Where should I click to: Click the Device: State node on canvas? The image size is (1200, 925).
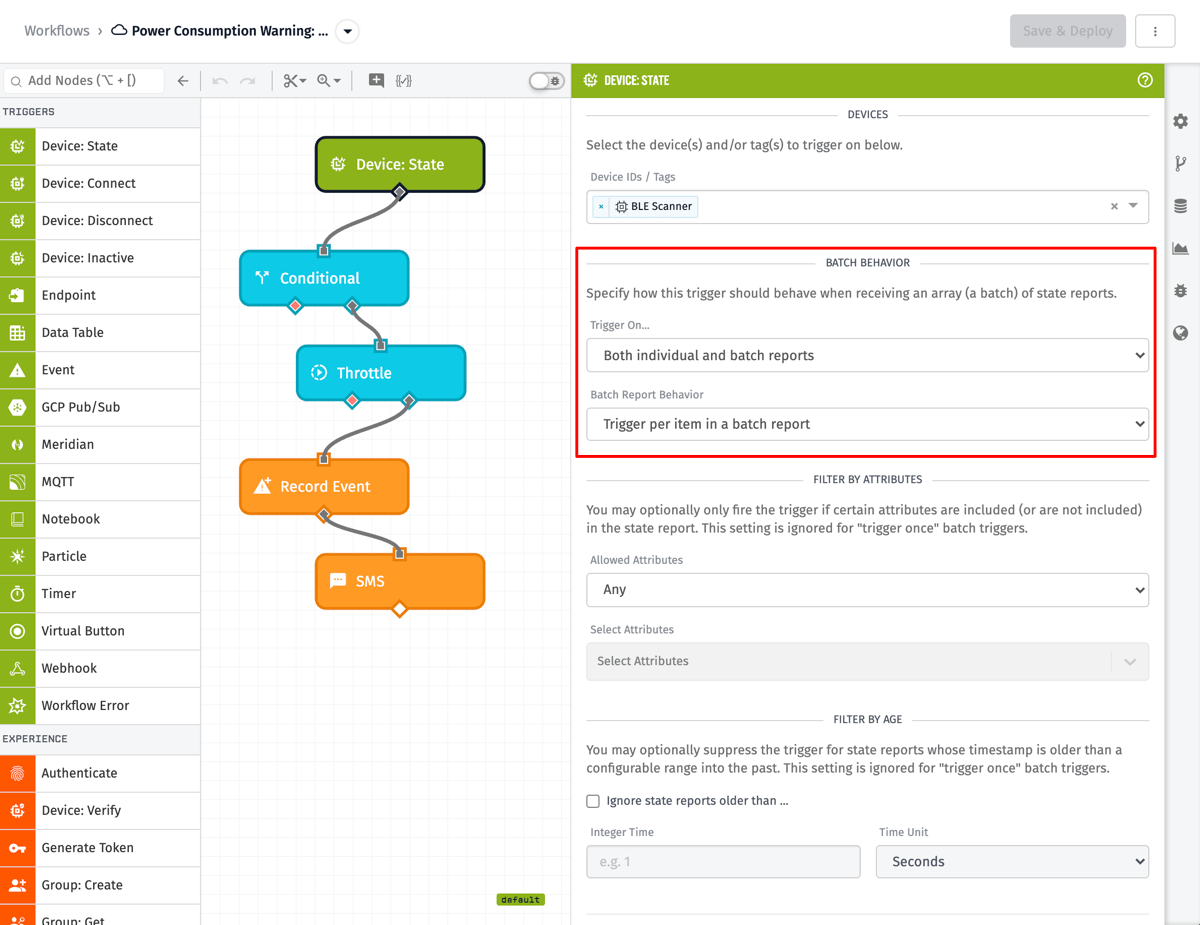(x=400, y=164)
